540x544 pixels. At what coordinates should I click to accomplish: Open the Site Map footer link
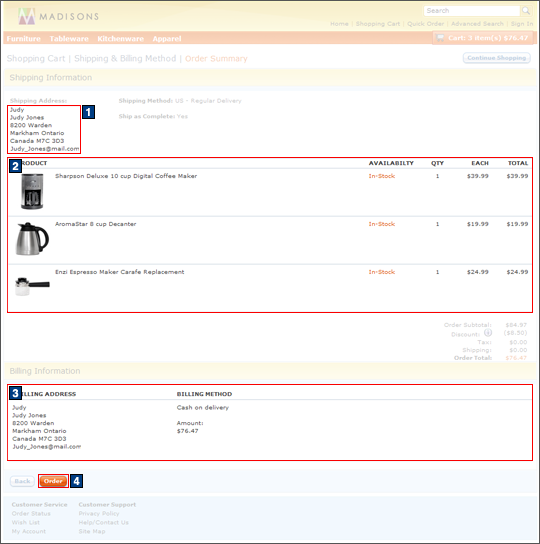coord(92,532)
